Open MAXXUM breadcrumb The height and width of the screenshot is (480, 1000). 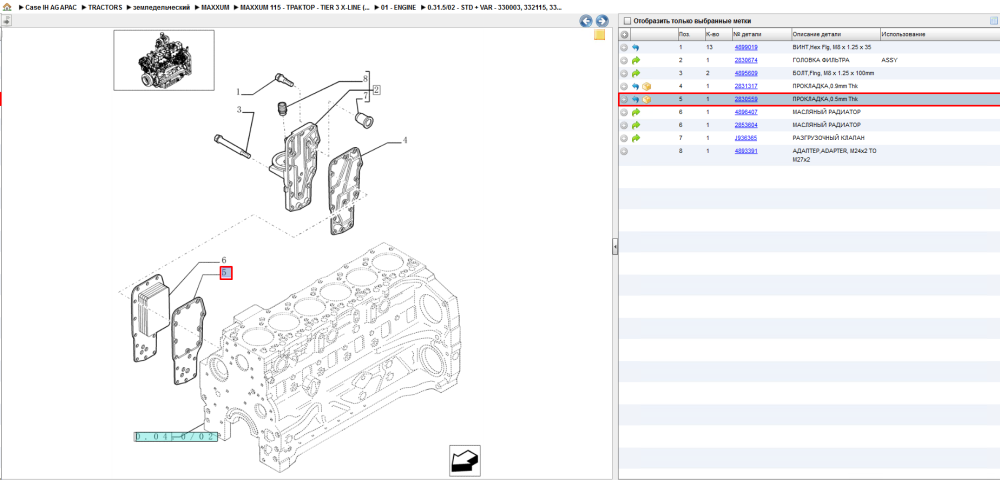215,7
